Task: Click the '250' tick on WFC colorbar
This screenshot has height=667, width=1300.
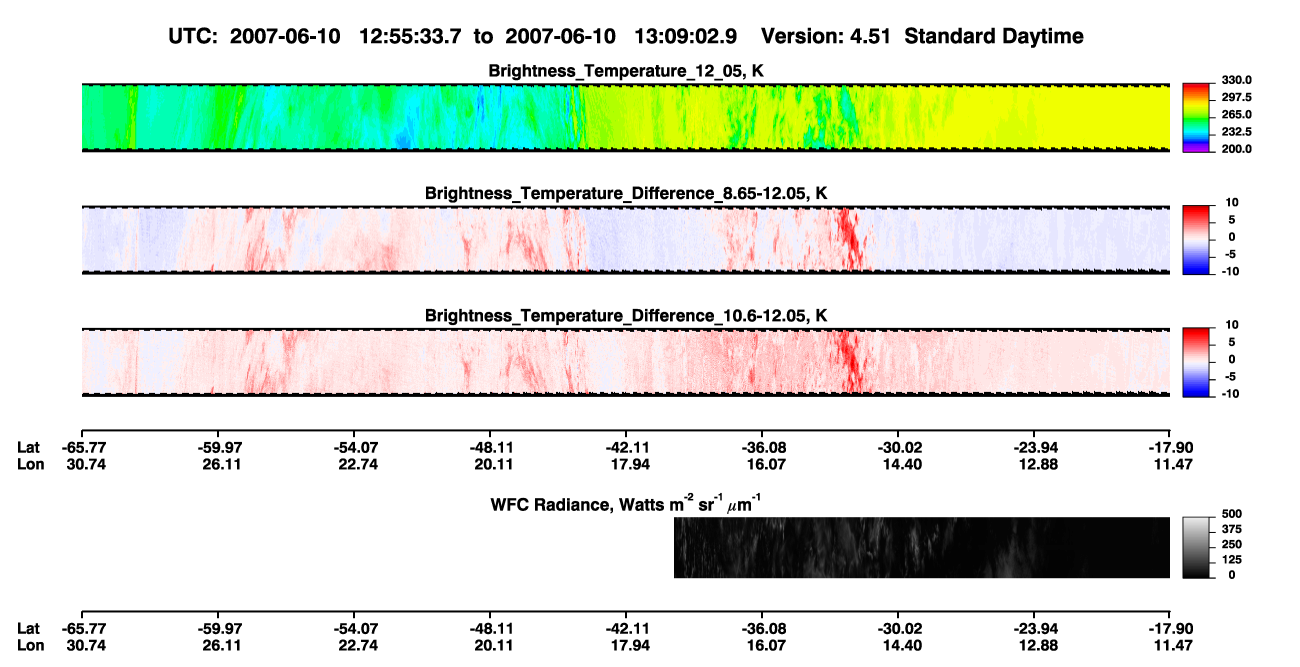Action: tap(1231, 545)
